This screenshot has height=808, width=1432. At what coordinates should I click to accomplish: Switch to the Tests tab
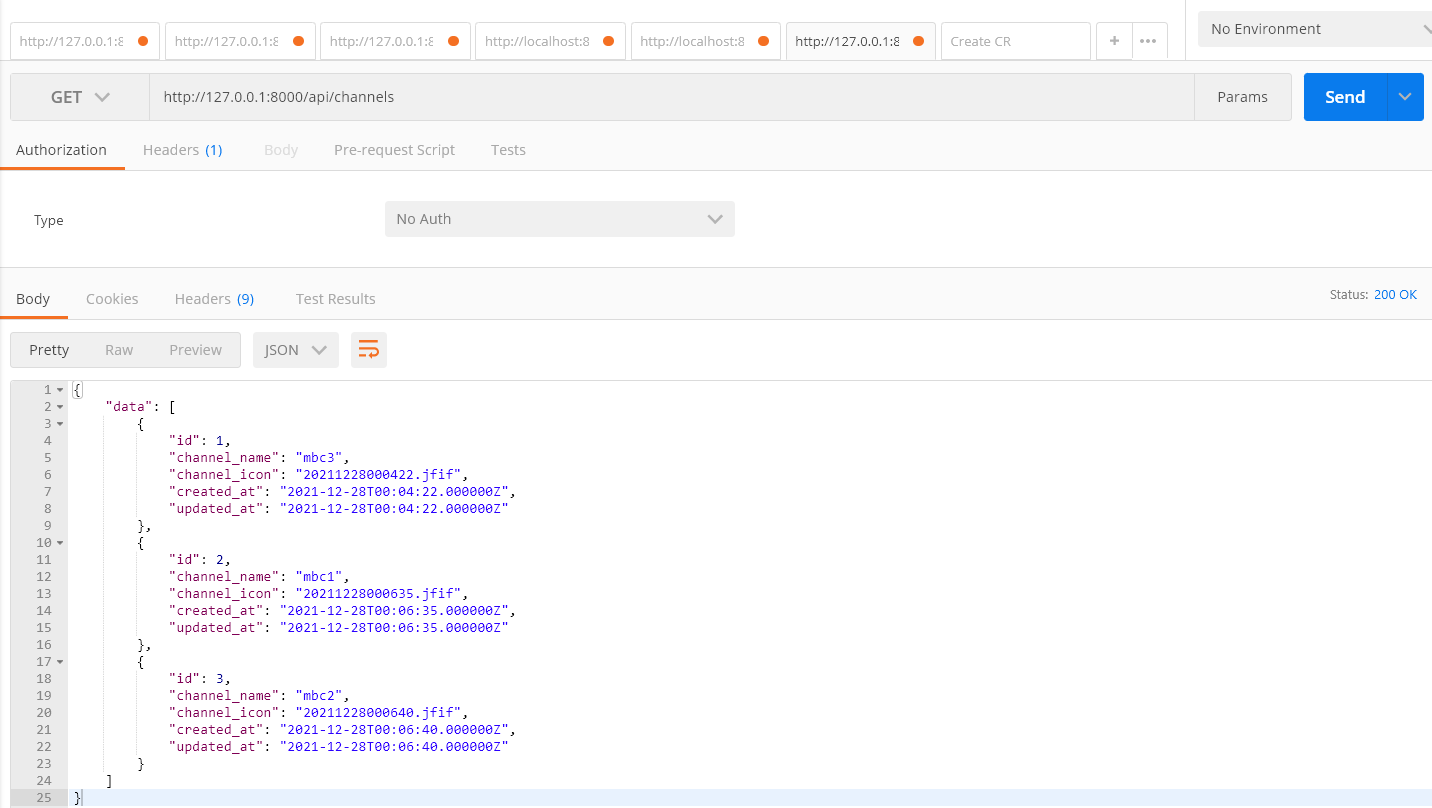507,149
